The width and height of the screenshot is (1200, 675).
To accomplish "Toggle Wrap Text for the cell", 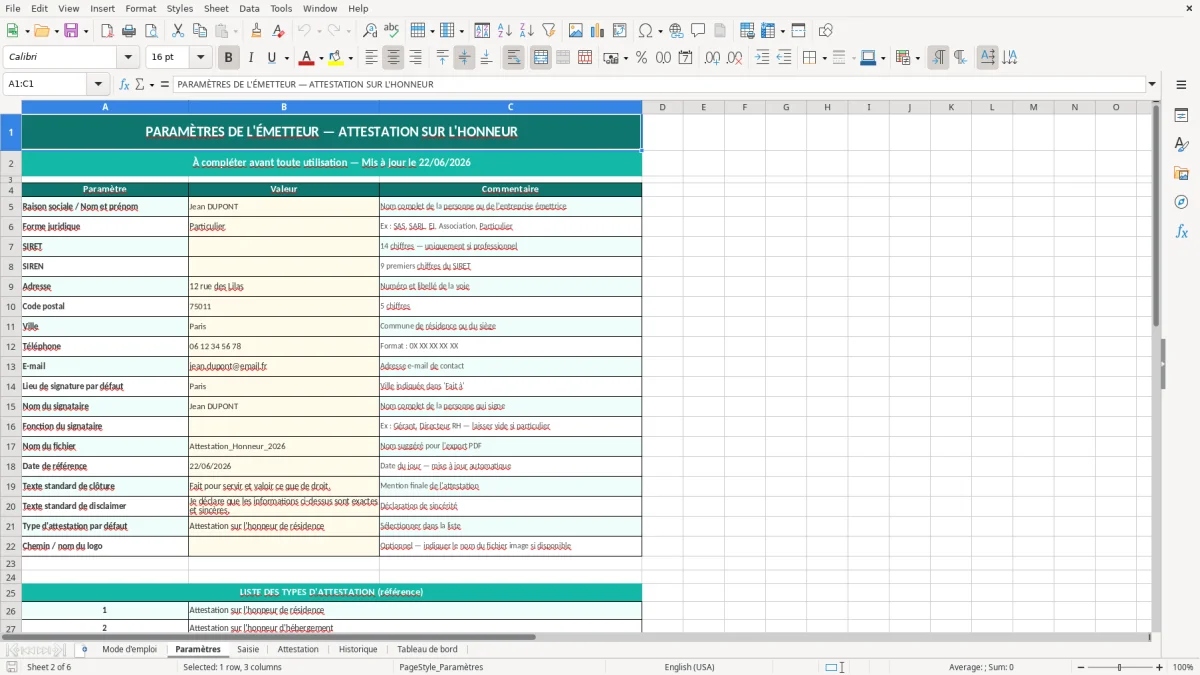I will click(514, 58).
